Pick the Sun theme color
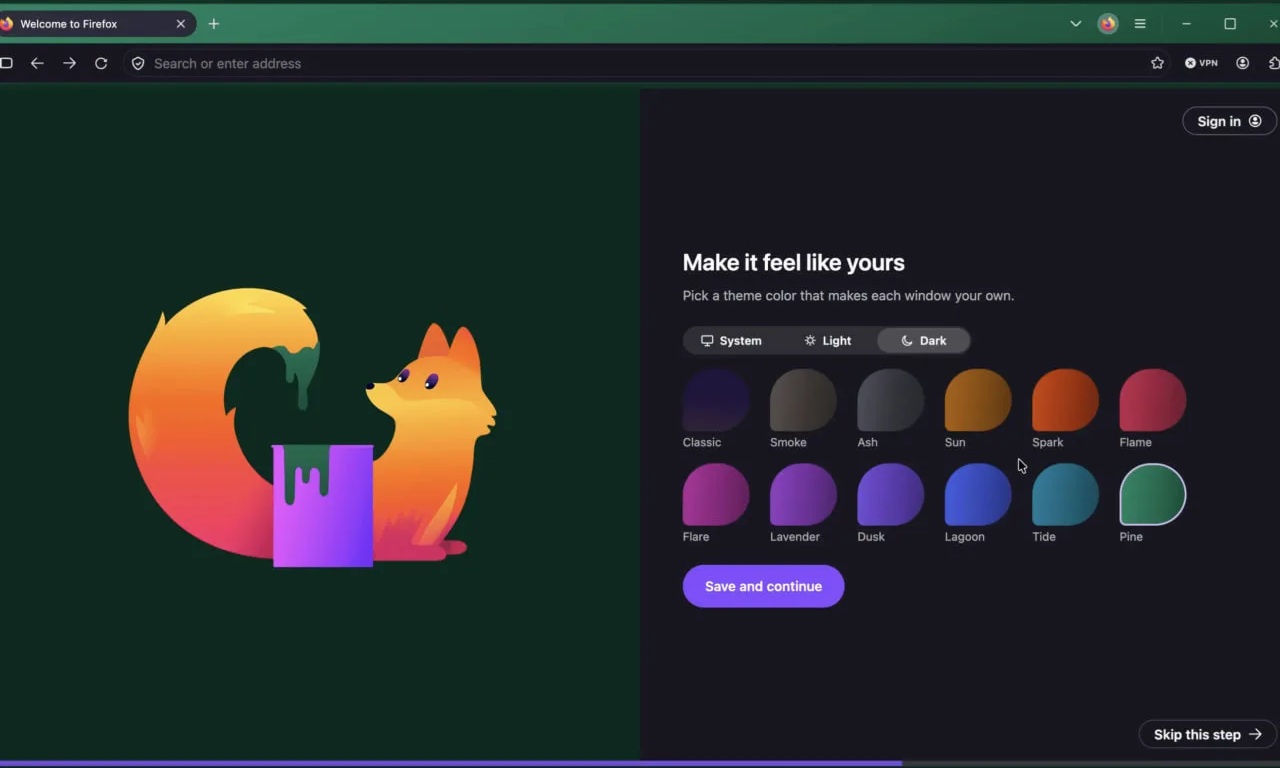The width and height of the screenshot is (1280, 768). (x=978, y=401)
